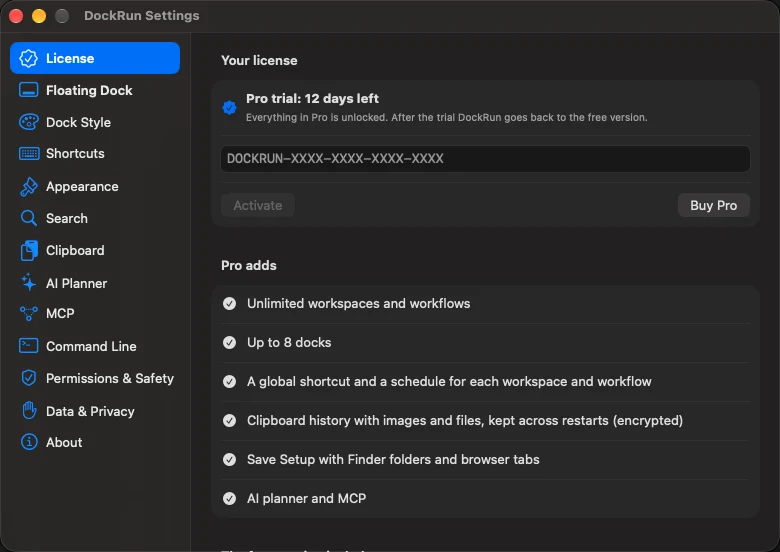Switch to the Dock Style pane
780x552 pixels.
[x=95, y=122]
